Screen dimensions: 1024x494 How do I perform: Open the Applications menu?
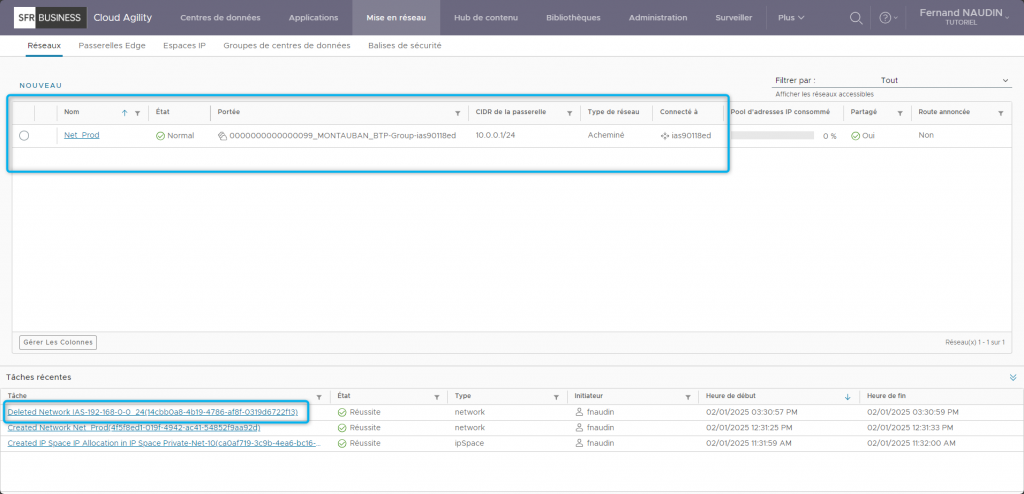coord(313,18)
